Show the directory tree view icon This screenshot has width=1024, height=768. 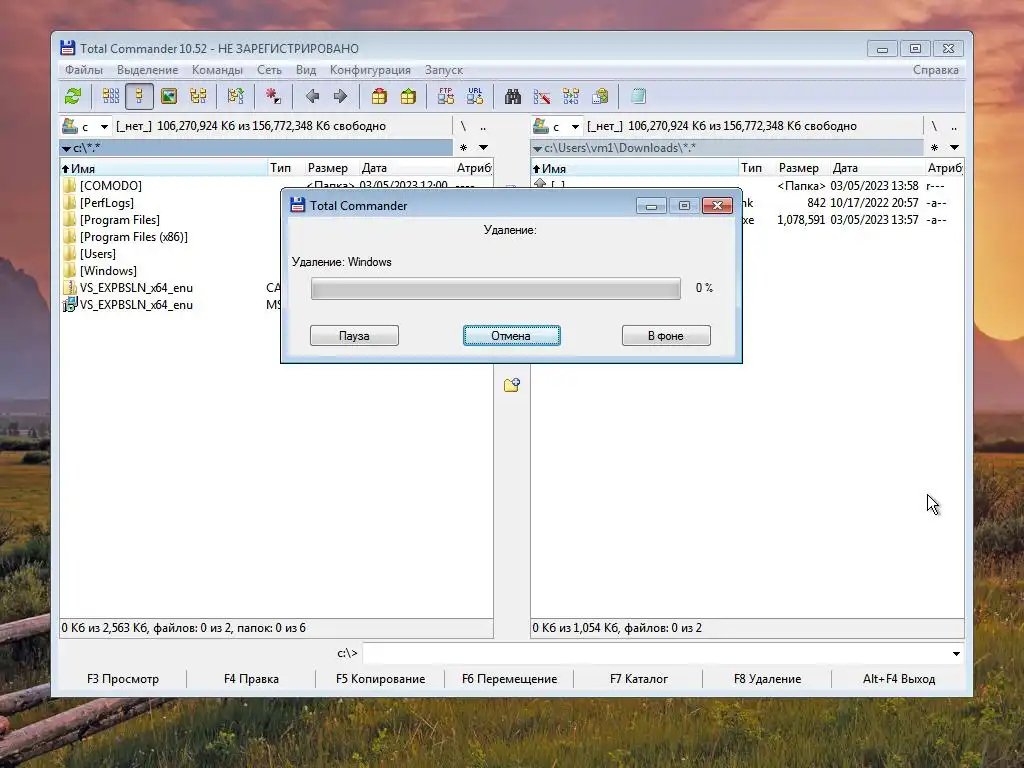pyautogui.click(x=198, y=97)
